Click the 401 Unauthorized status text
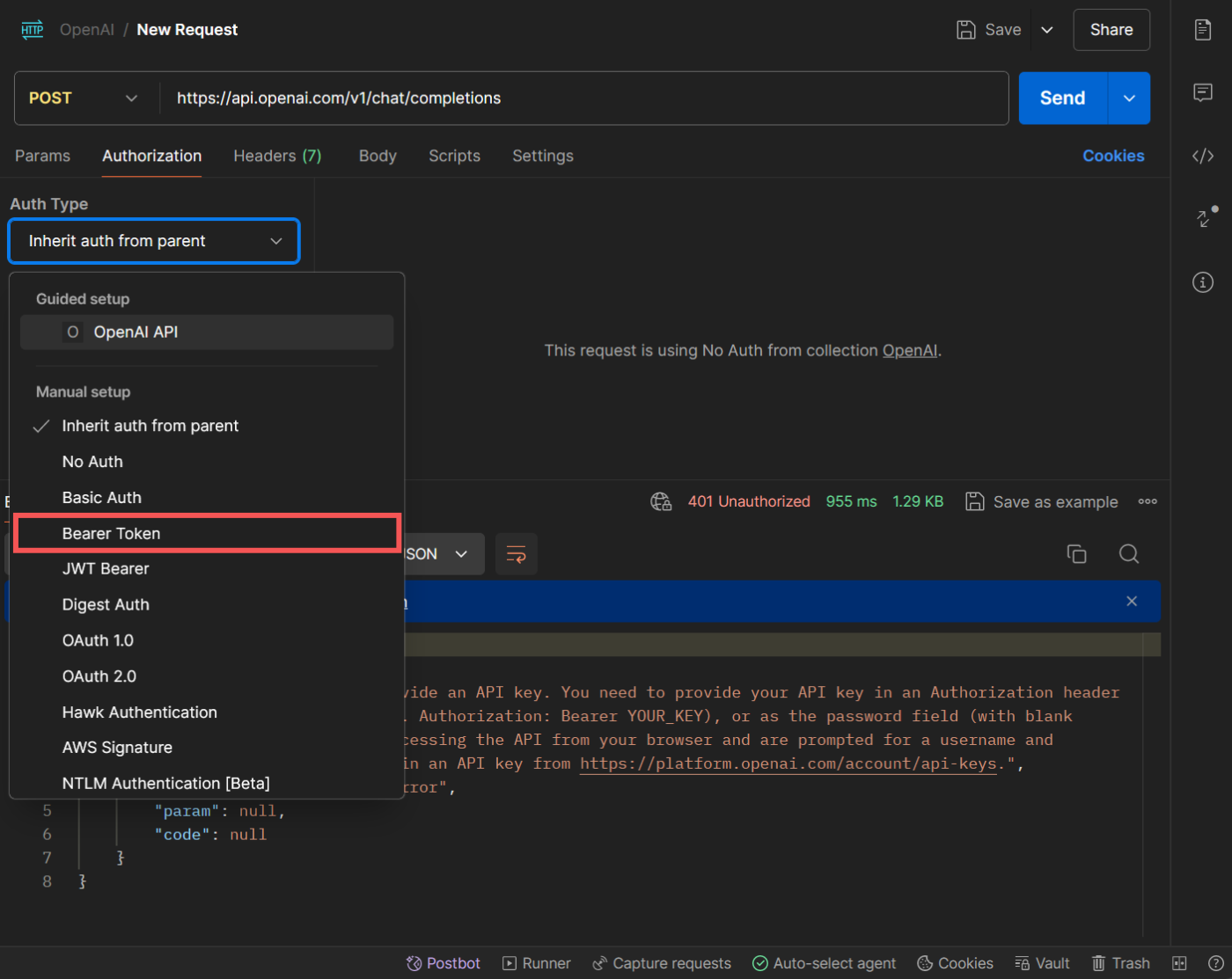 click(749, 501)
